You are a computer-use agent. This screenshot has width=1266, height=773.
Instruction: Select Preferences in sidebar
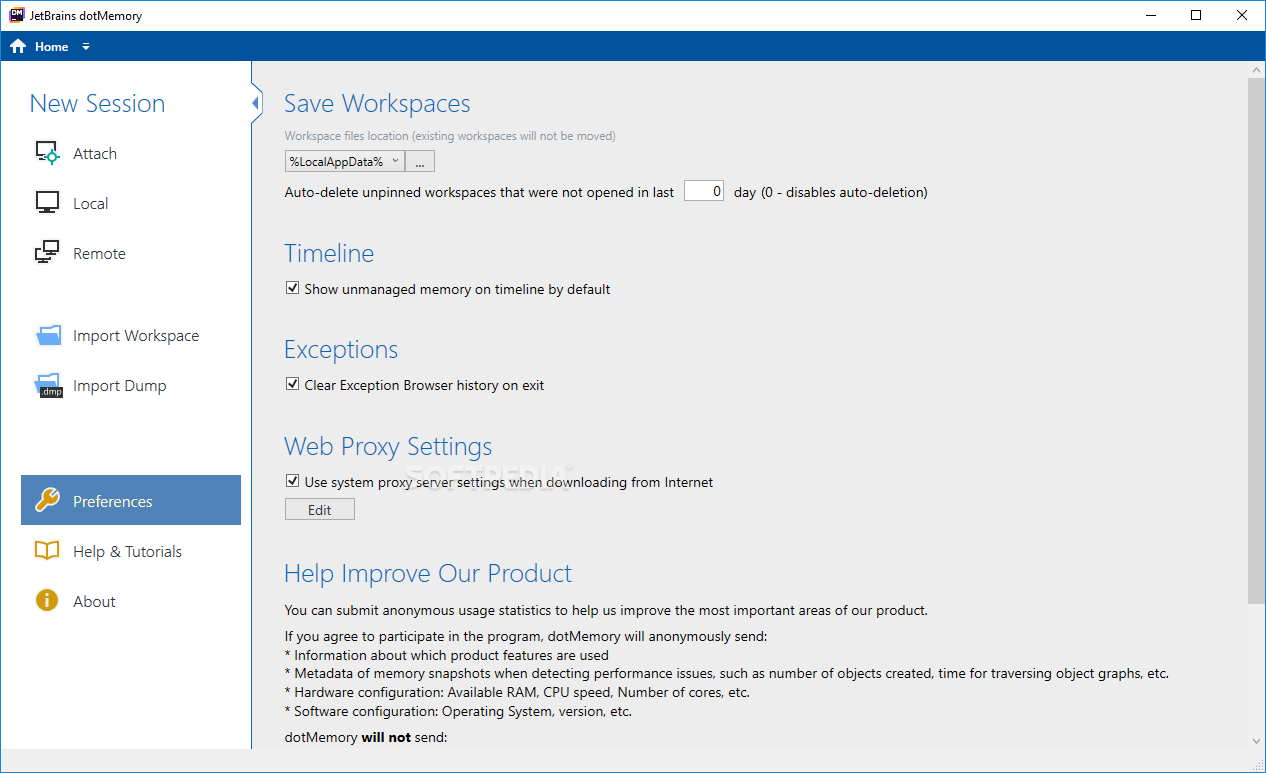coord(131,500)
